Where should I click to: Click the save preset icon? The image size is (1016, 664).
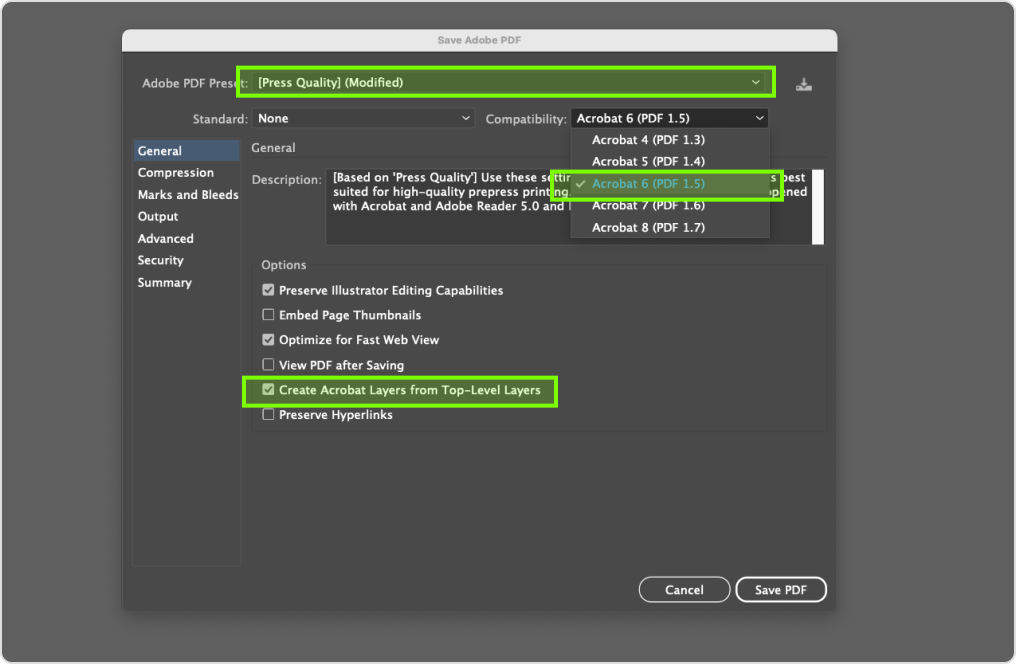(803, 84)
